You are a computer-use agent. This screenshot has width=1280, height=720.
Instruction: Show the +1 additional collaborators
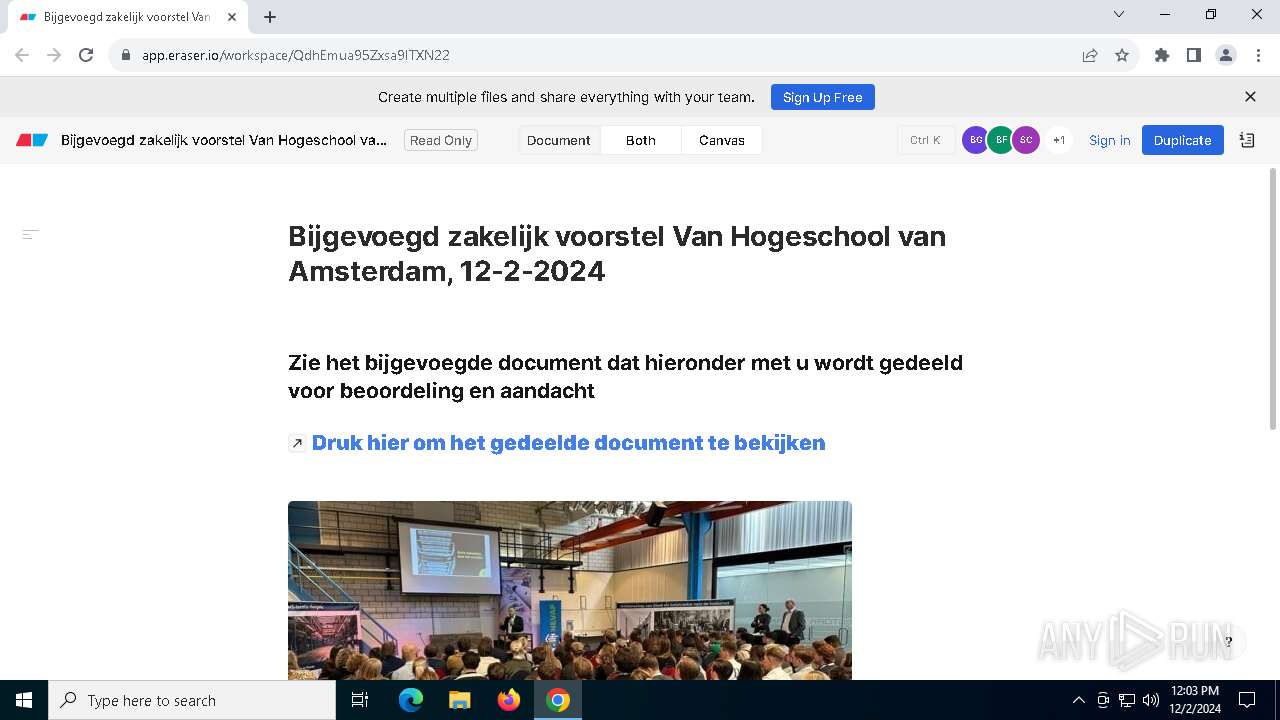[x=1059, y=140]
